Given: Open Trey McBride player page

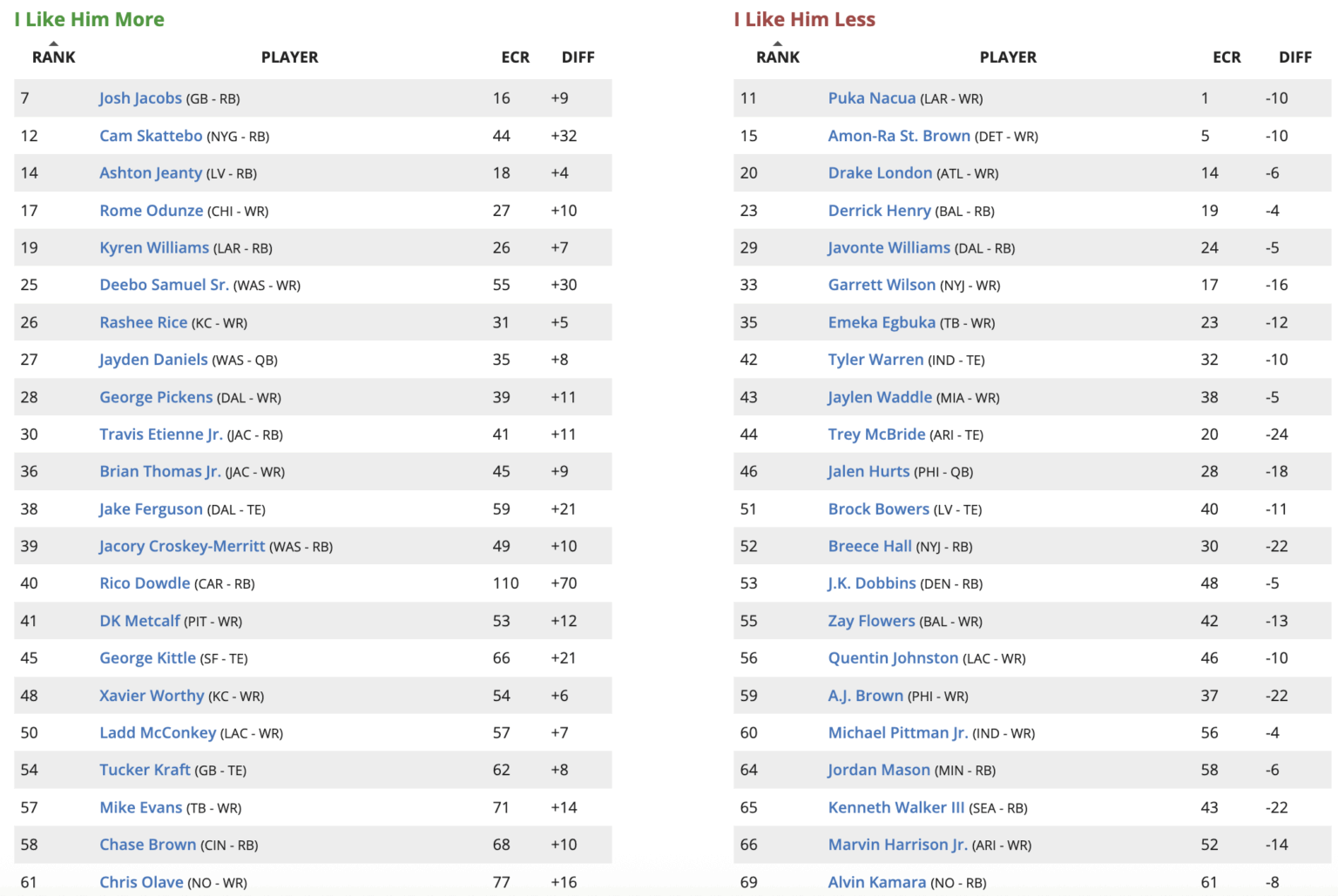Looking at the screenshot, I should pos(877,434).
